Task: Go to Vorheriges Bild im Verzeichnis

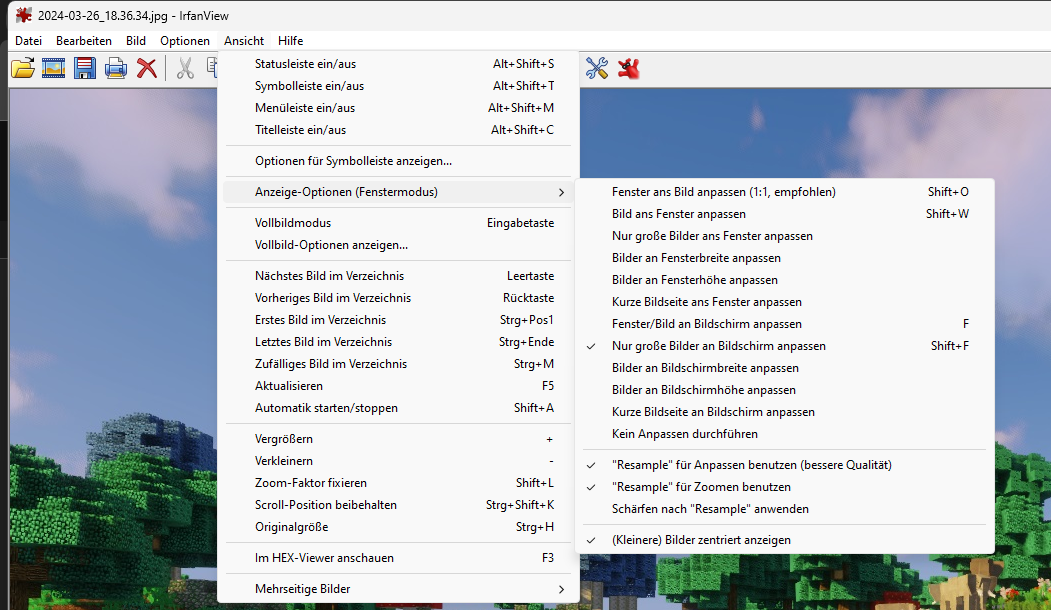Action: [x=398, y=298]
